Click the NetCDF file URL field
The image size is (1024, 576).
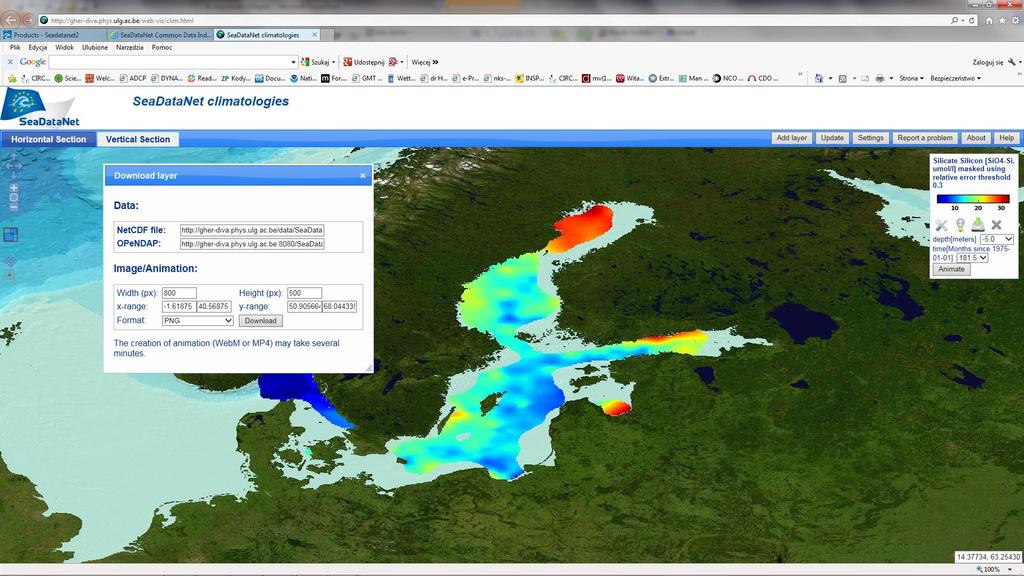(x=252, y=230)
